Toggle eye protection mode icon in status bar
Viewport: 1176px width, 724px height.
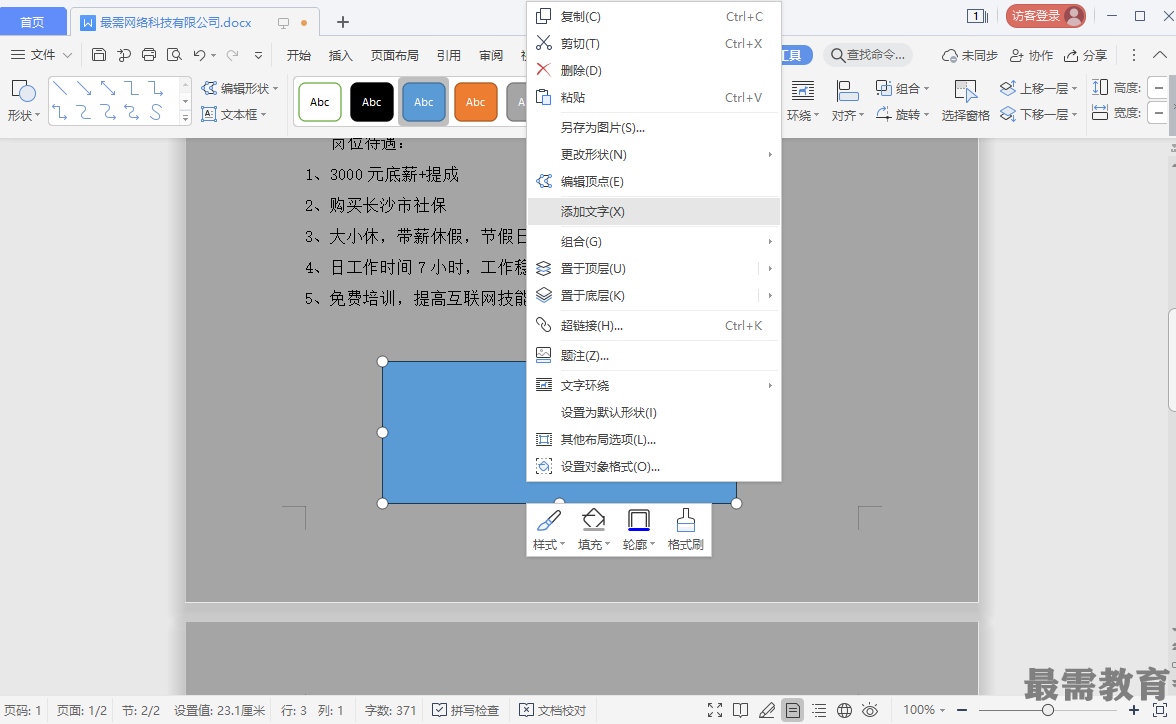870,710
